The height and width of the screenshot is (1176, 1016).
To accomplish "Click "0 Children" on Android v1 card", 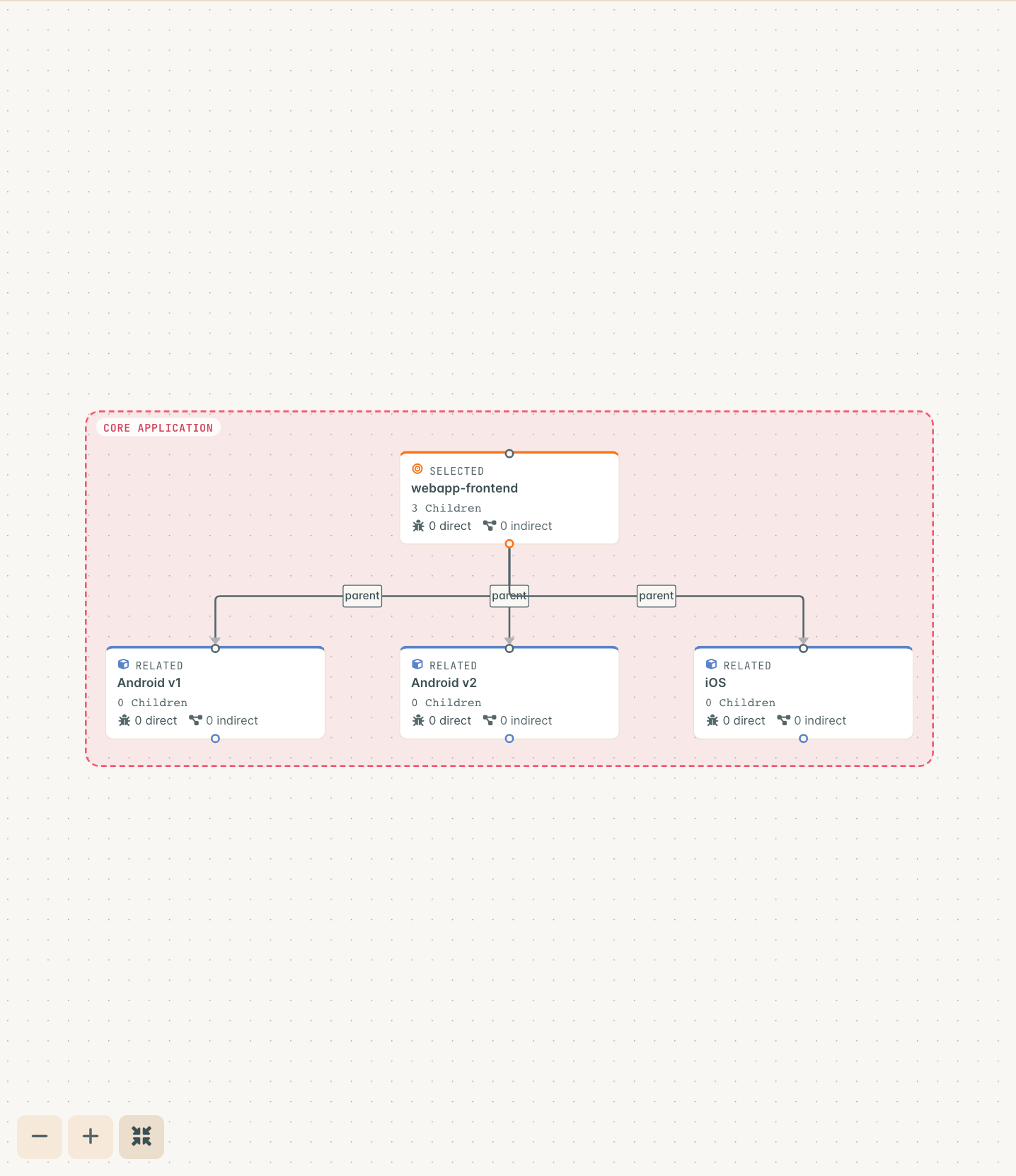I will pyautogui.click(x=152, y=703).
